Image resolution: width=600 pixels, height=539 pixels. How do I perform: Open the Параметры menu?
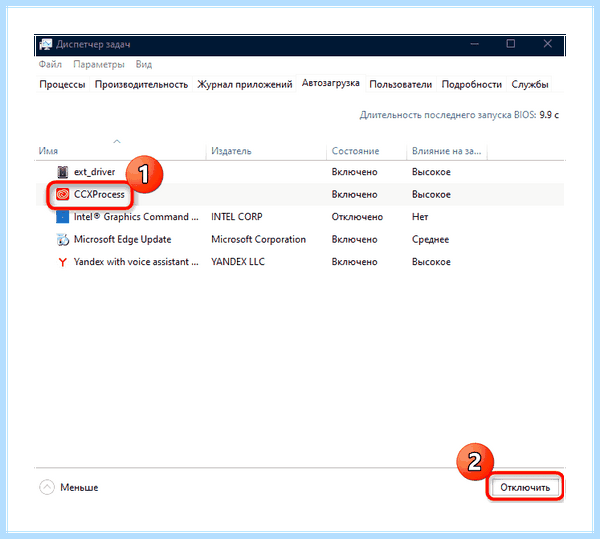(99, 64)
